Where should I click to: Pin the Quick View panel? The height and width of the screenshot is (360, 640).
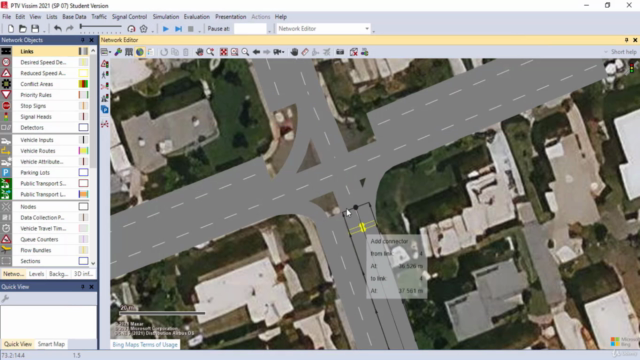click(x=83, y=287)
